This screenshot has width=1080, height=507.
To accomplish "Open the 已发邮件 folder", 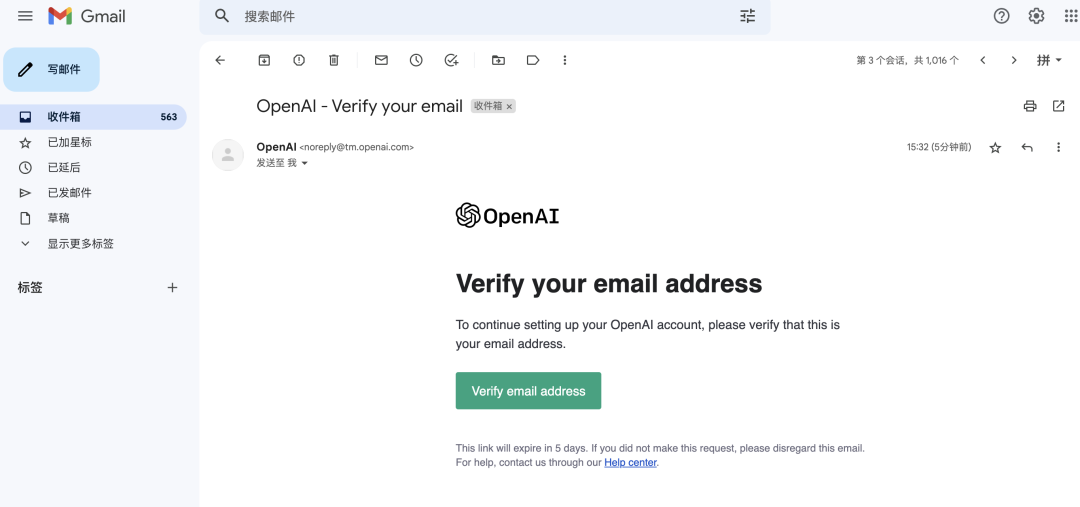I will point(69,192).
